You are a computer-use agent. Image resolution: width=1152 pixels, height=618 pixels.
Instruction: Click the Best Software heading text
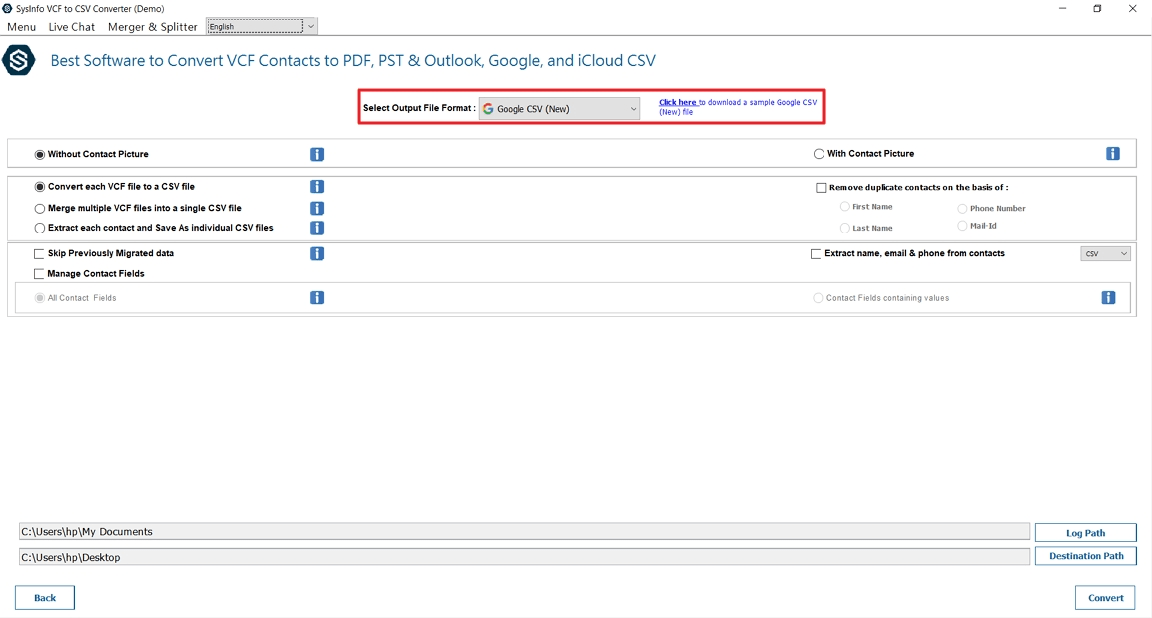click(353, 60)
